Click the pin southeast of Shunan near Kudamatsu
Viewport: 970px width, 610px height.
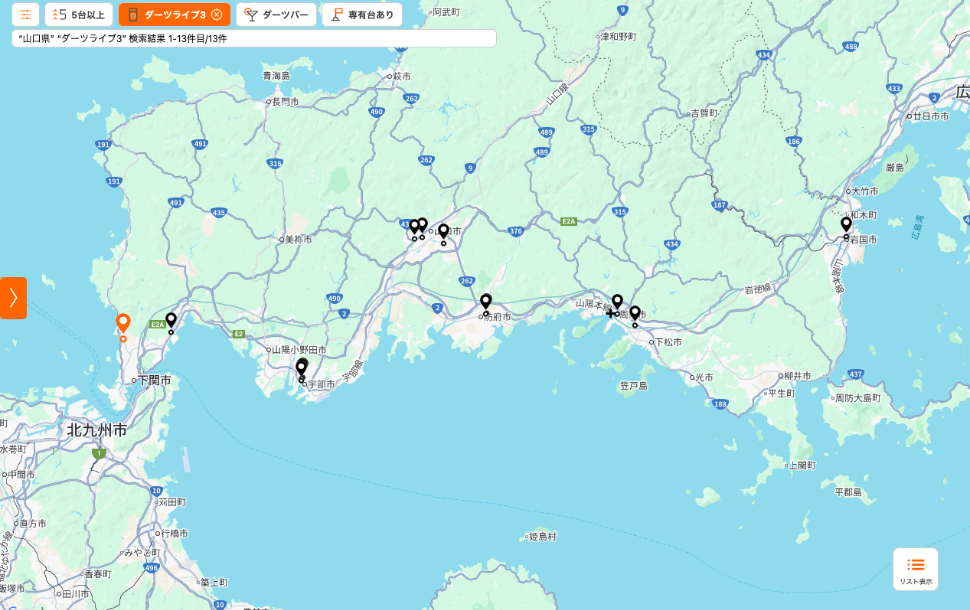[x=634, y=313]
